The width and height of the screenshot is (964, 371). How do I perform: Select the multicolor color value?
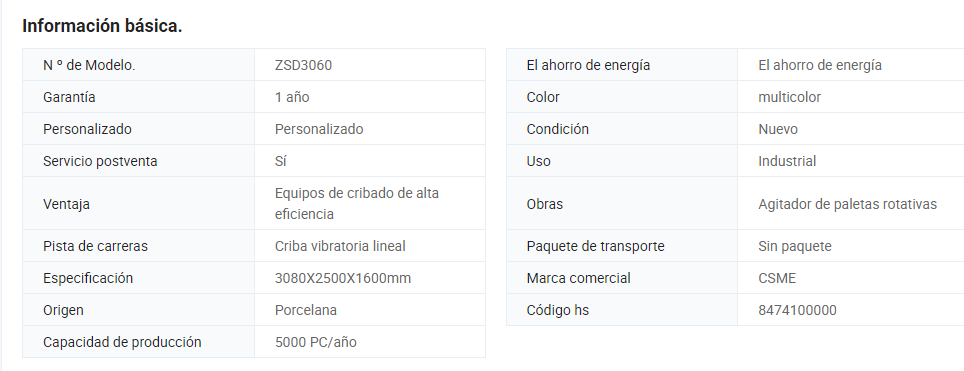click(x=789, y=97)
